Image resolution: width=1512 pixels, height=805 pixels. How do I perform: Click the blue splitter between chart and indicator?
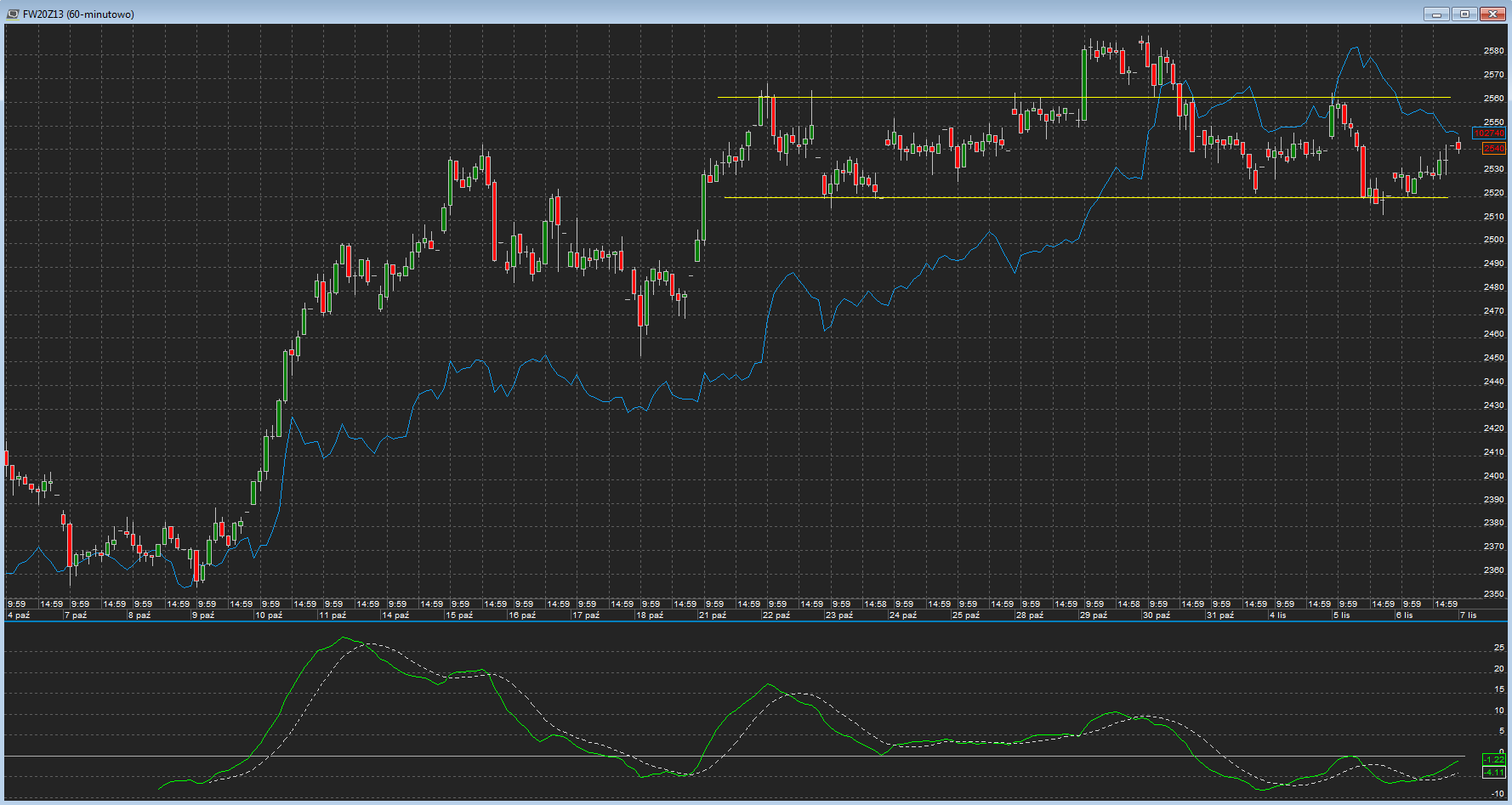(x=756, y=621)
